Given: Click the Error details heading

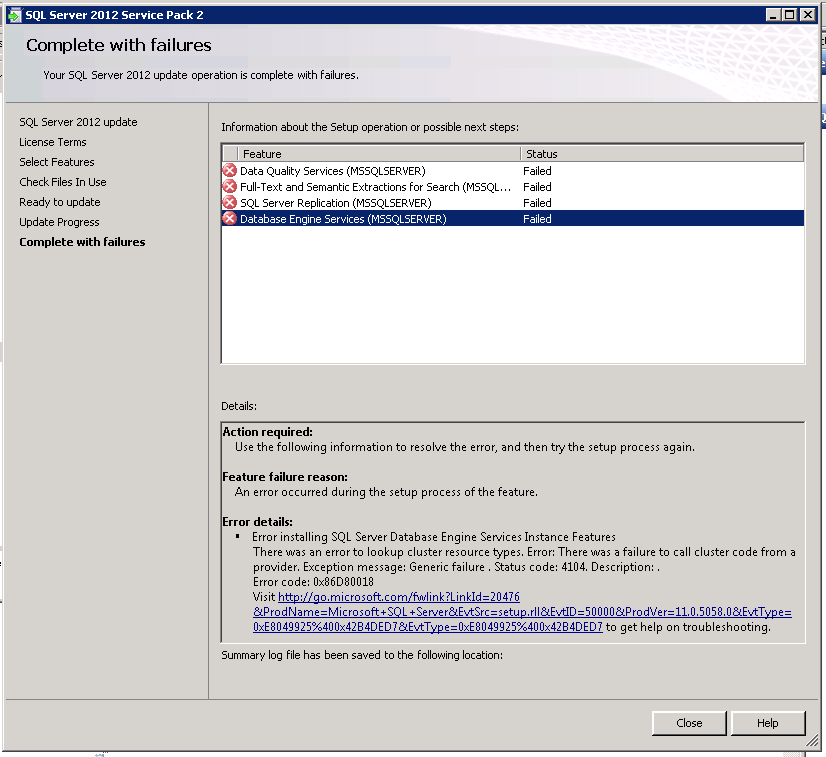Looking at the screenshot, I should click(258, 522).
